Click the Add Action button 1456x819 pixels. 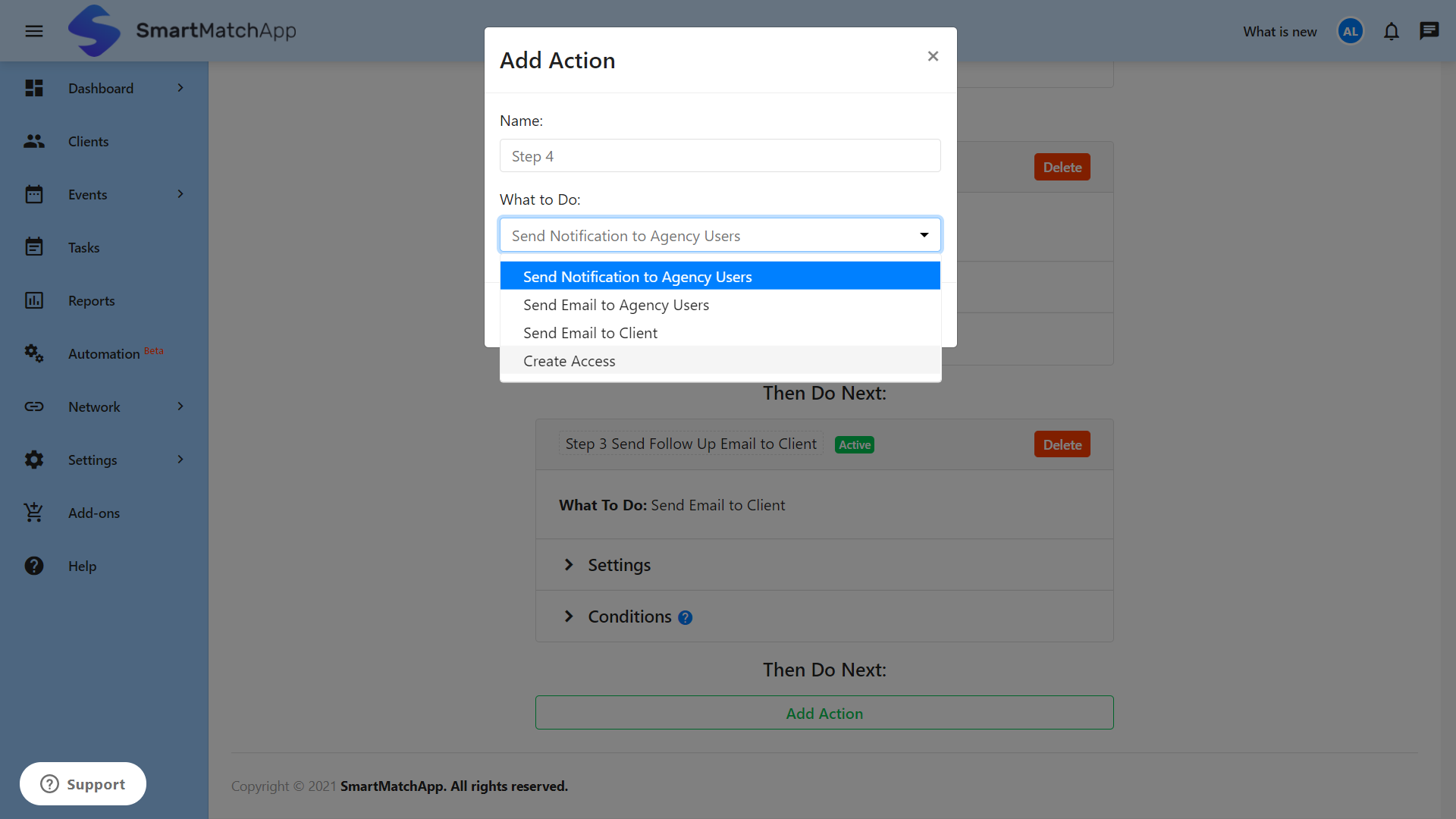coord(824,713)
